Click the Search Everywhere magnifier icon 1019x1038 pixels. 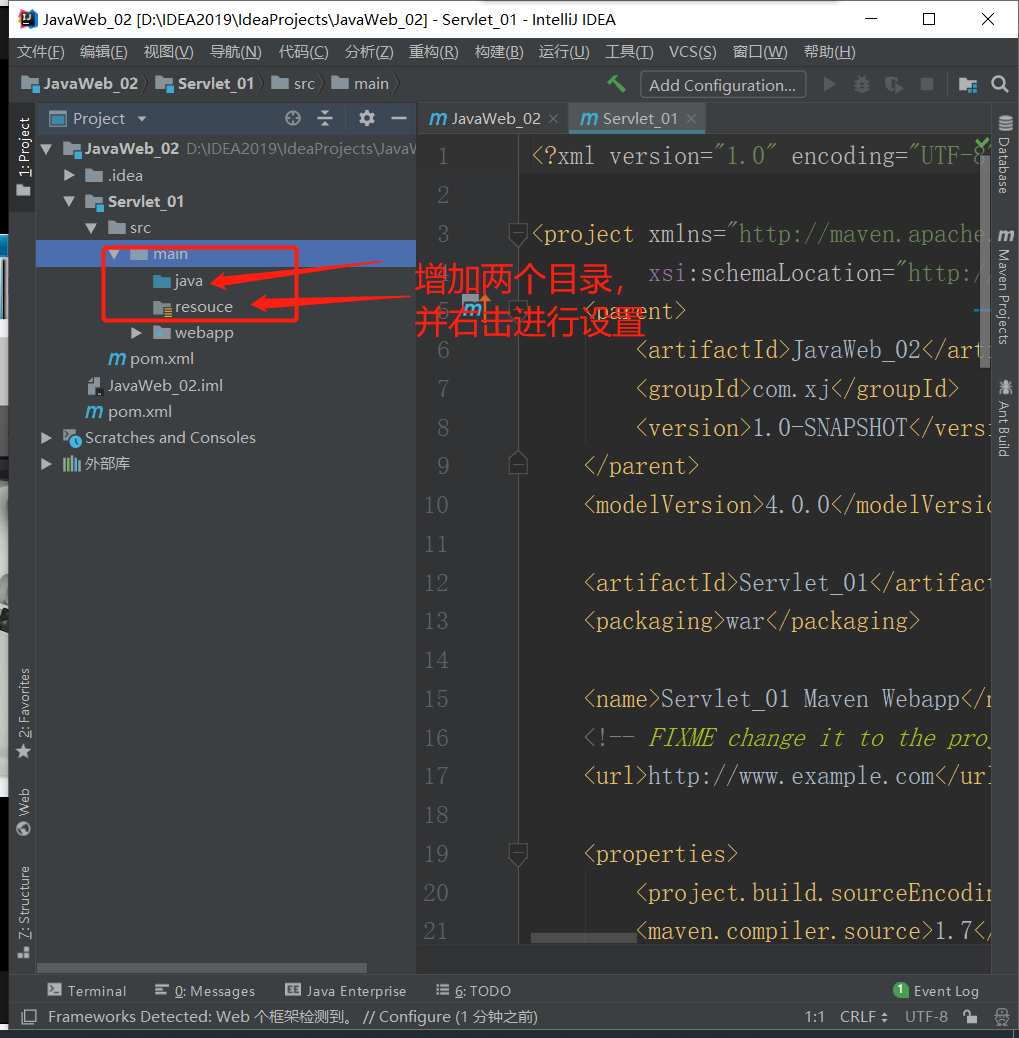(999, 85)
